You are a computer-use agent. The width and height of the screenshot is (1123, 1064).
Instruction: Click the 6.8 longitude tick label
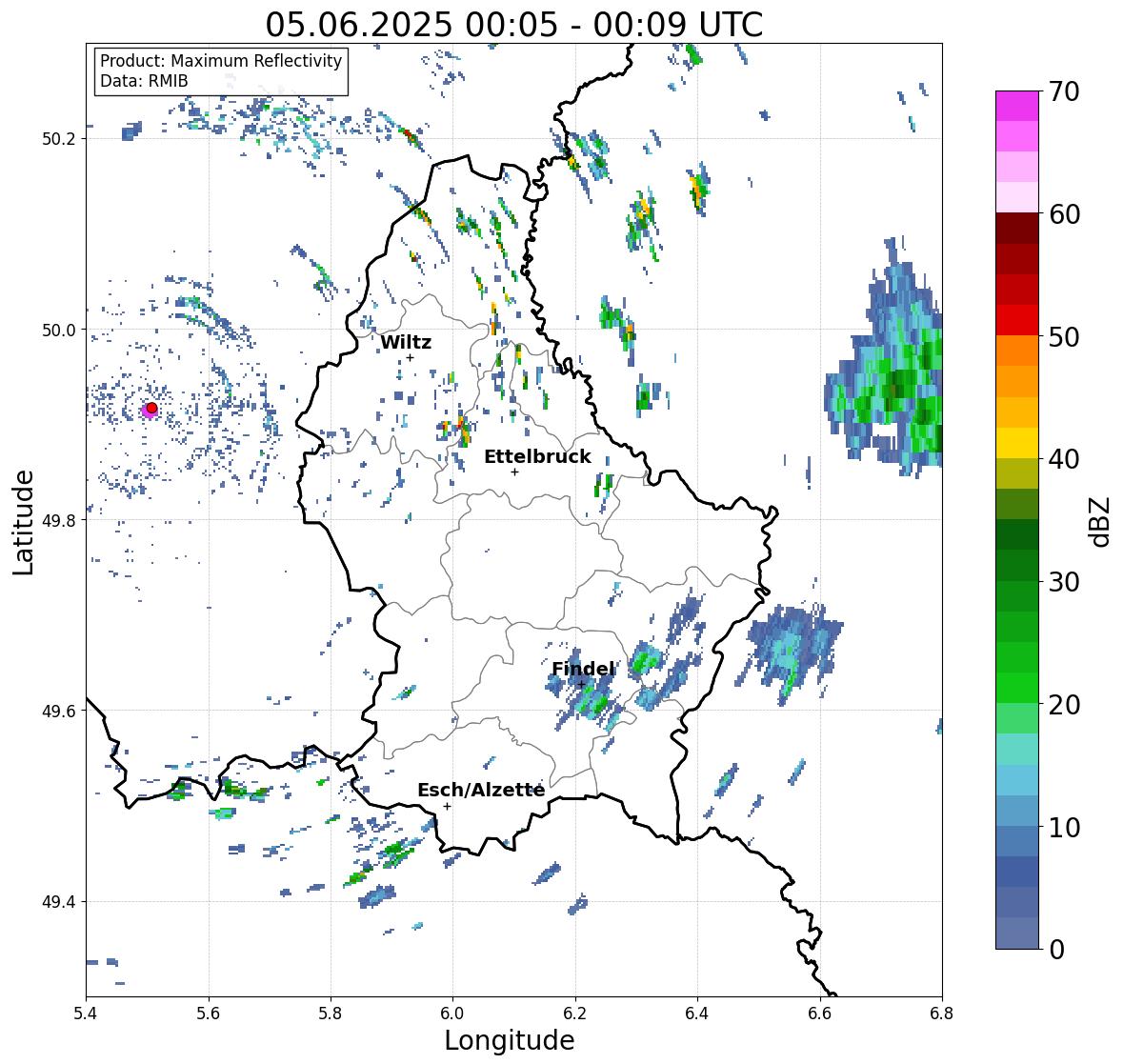point(942,1014)
